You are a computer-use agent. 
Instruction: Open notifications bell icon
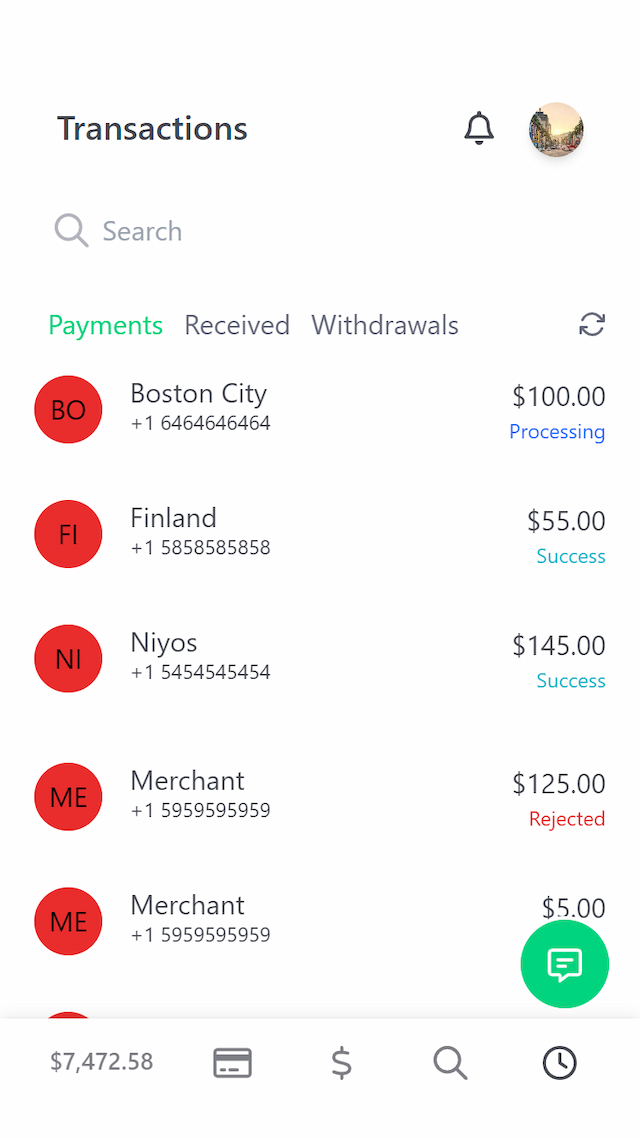pos(479,129)
